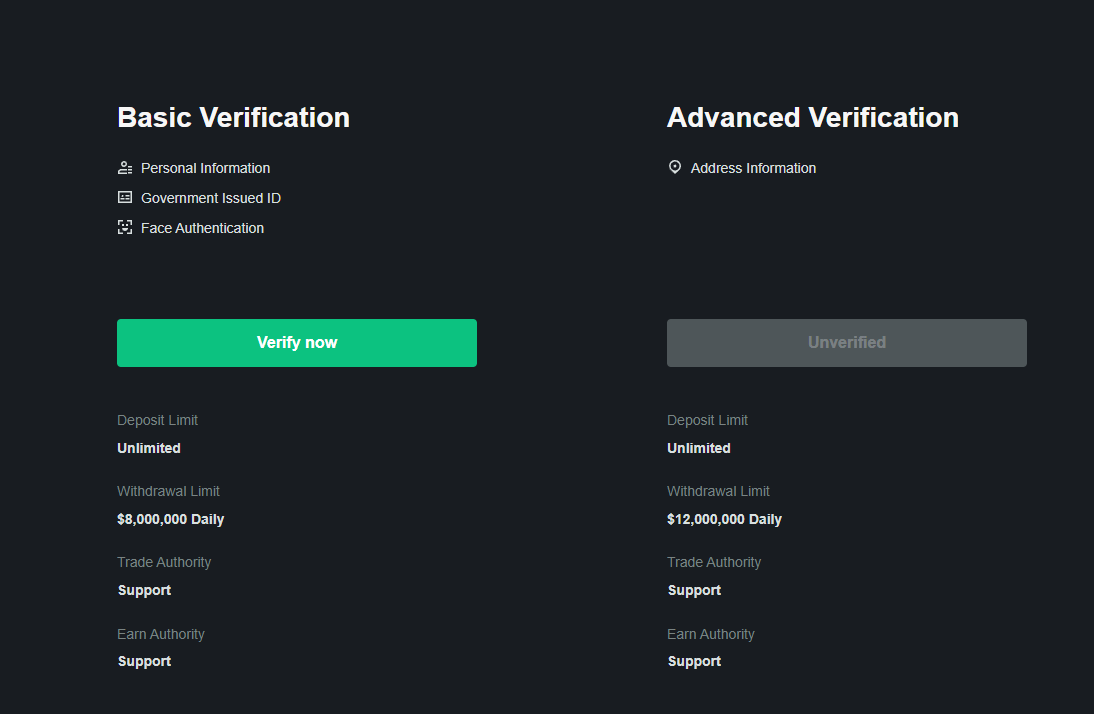Click the Unverified button

846,342
